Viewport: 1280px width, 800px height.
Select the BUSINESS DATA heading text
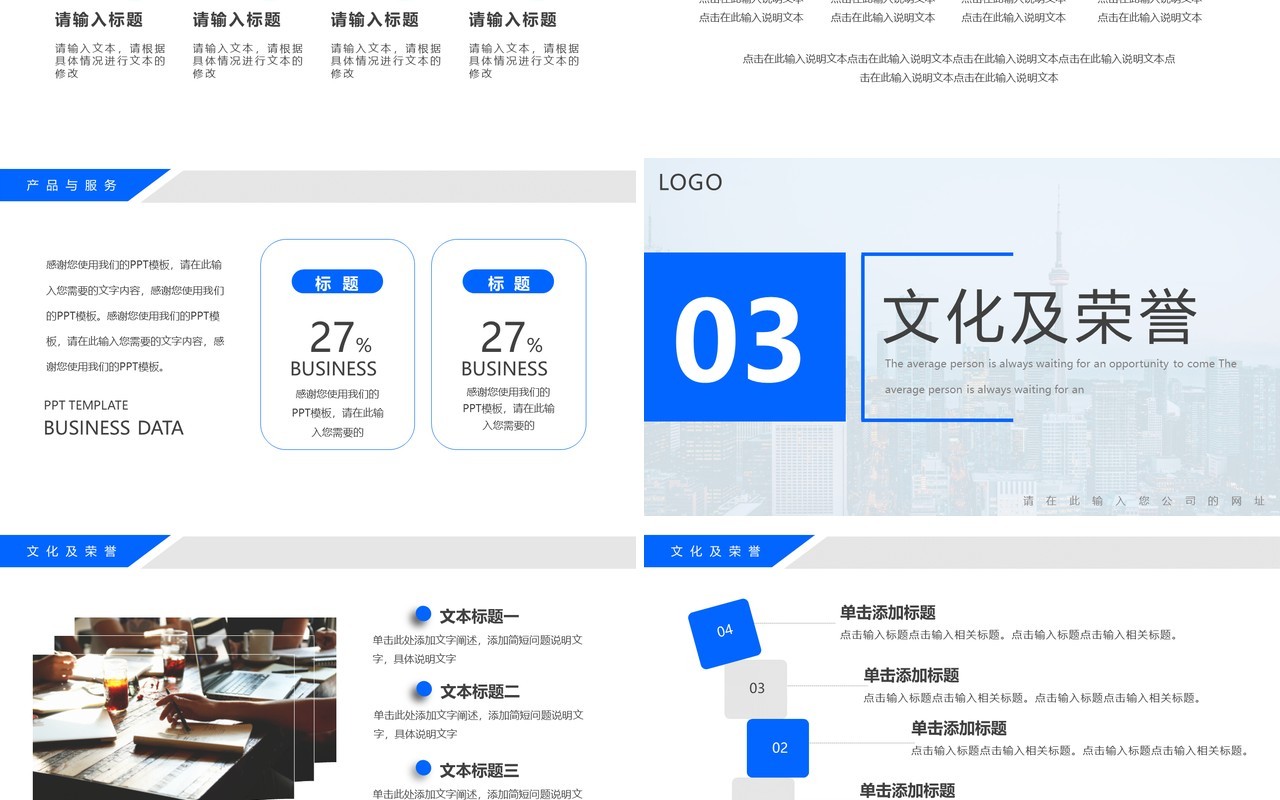pos(114,428)
